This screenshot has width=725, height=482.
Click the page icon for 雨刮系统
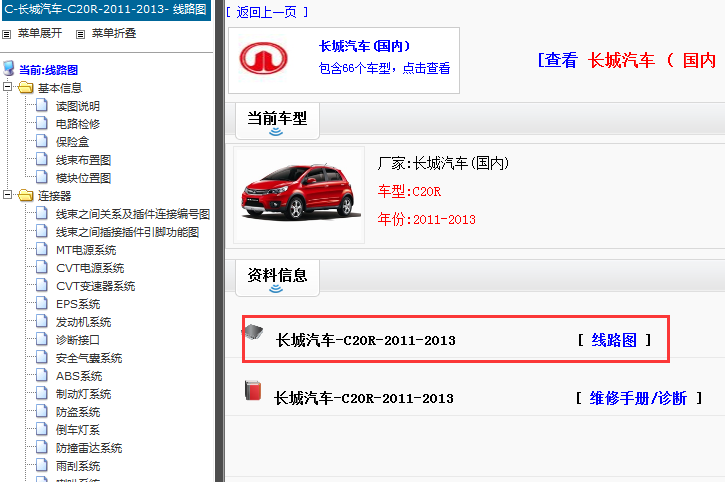42,466
